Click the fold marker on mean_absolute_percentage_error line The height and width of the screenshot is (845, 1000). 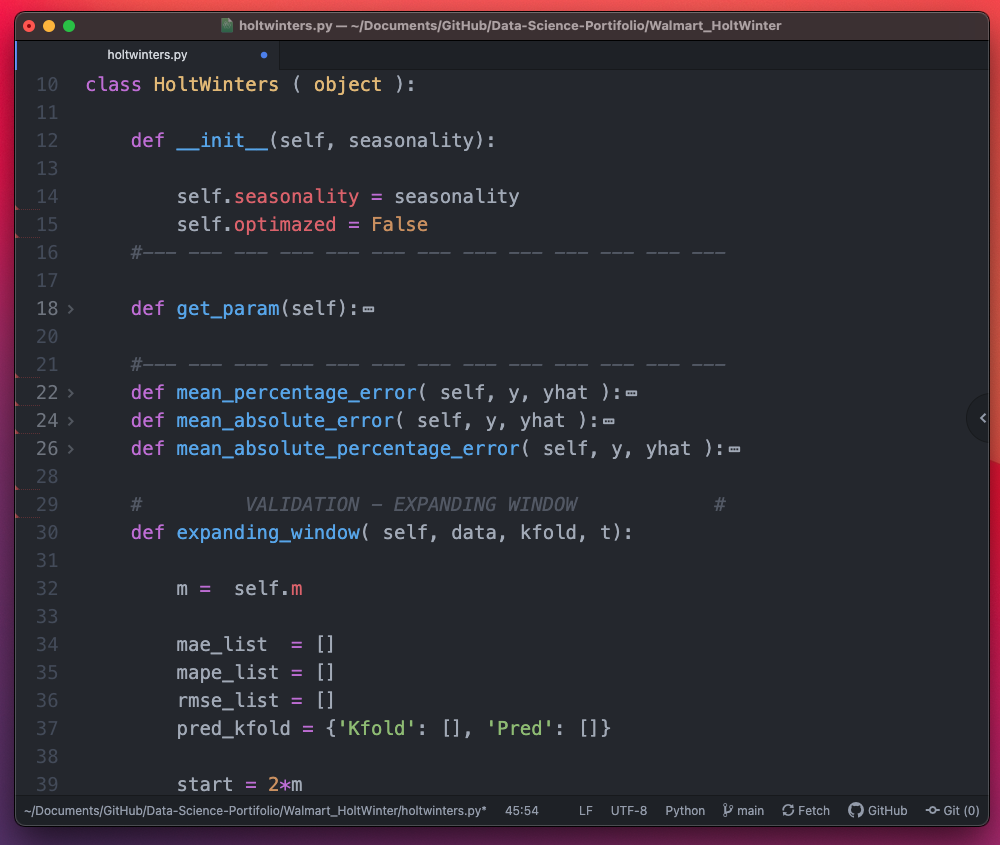tap(736, 448)
